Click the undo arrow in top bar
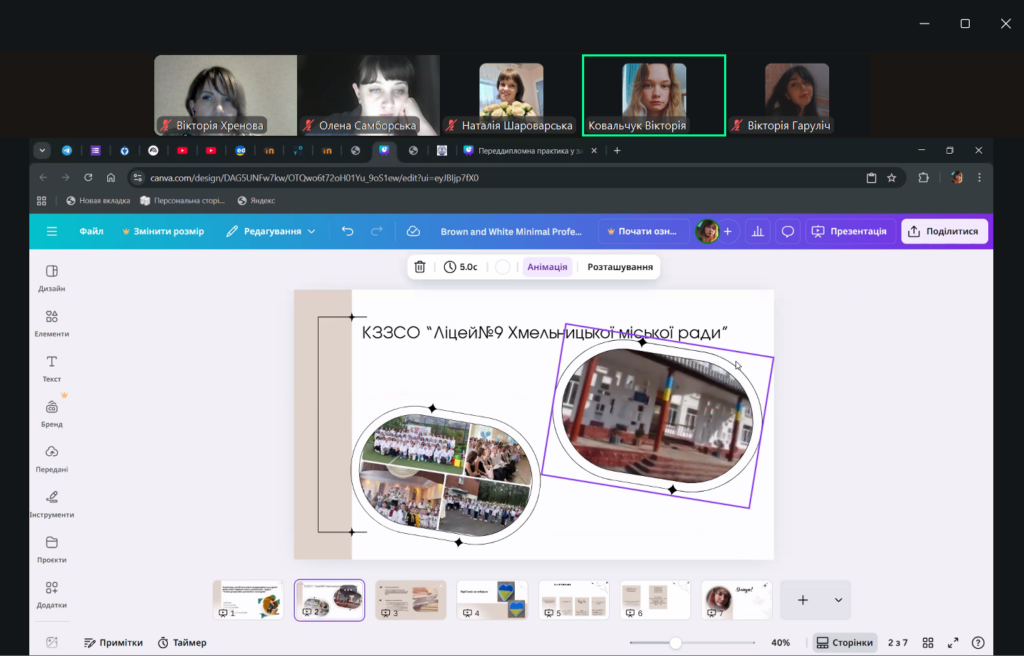The height and width of the screenshot is (656, 1024). (x=347, y=231)
